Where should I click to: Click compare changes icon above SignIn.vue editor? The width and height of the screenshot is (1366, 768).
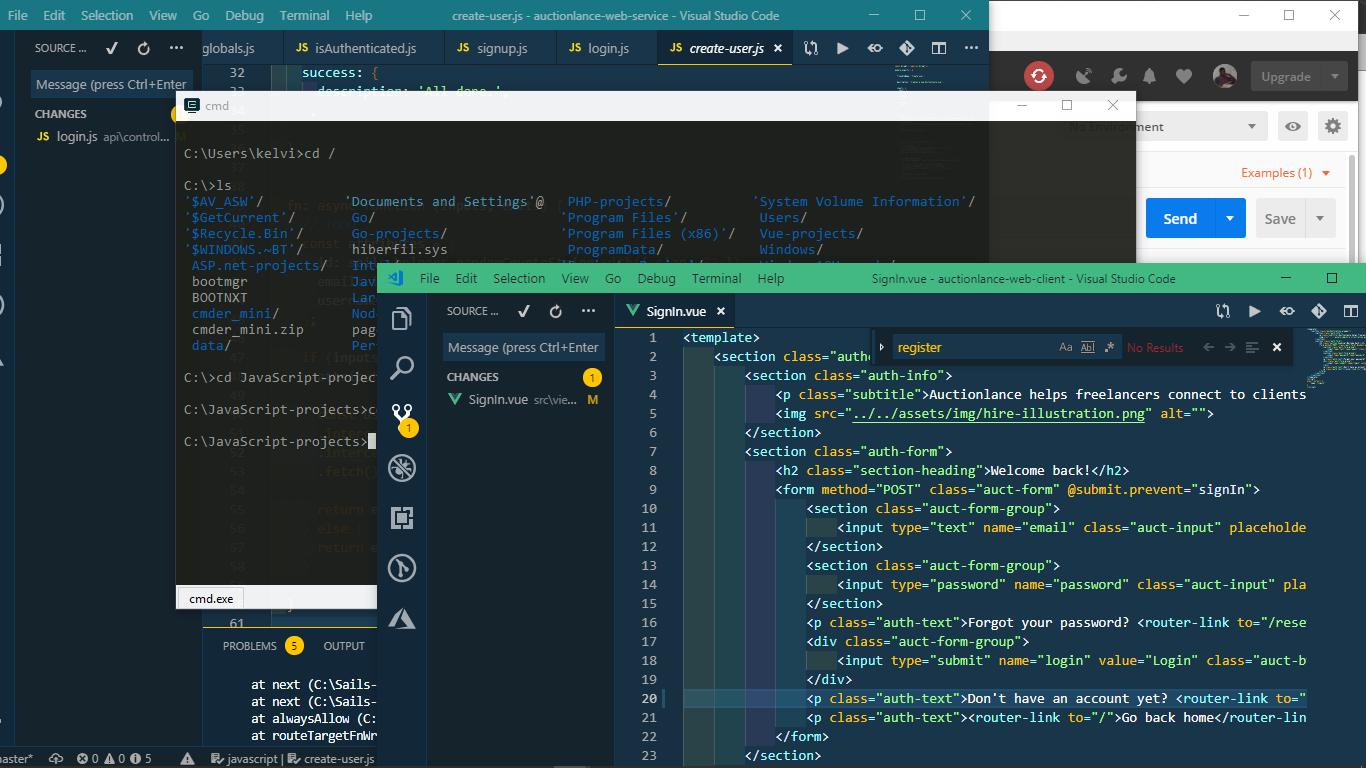1223,311
